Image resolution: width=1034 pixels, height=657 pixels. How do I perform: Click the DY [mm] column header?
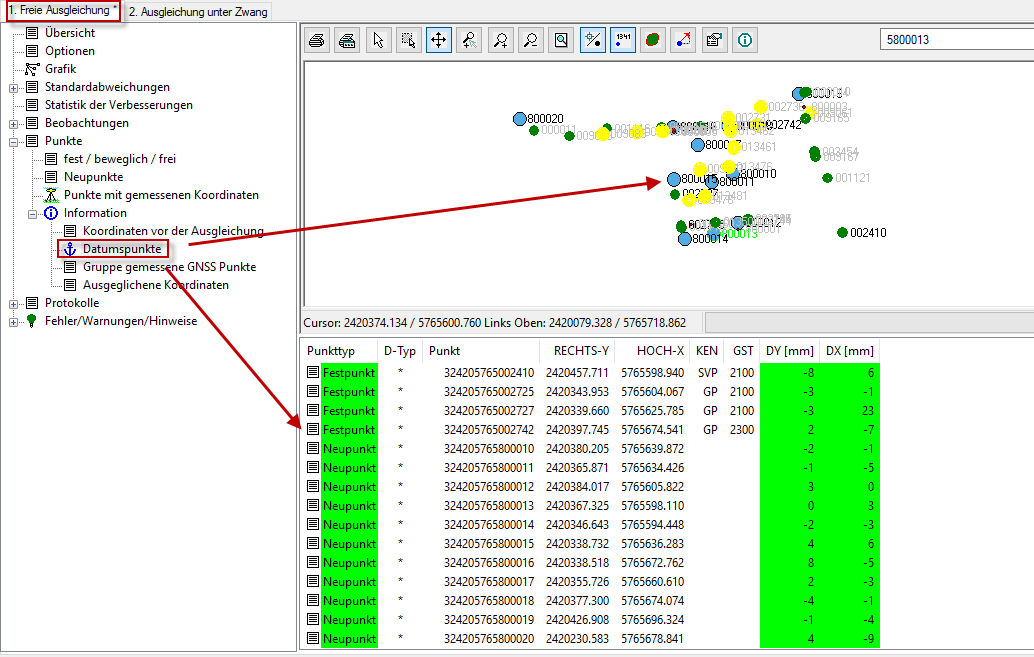789,351
